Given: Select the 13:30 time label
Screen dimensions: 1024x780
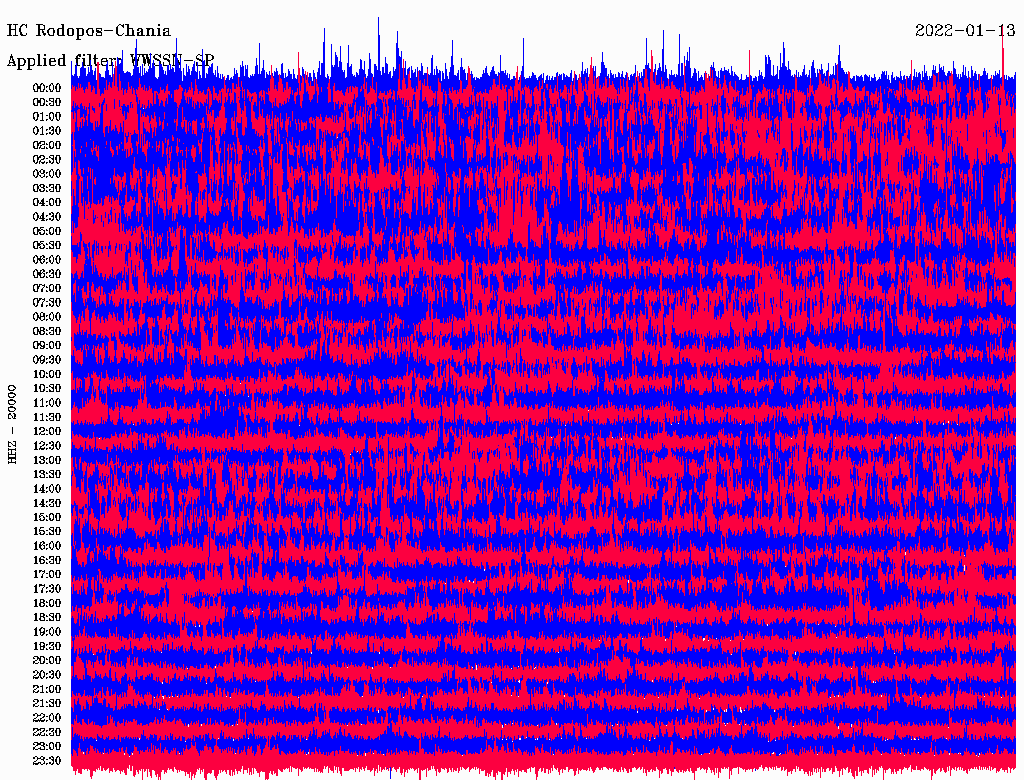Looking at the screenshot, I should click(x=47, y=474).
